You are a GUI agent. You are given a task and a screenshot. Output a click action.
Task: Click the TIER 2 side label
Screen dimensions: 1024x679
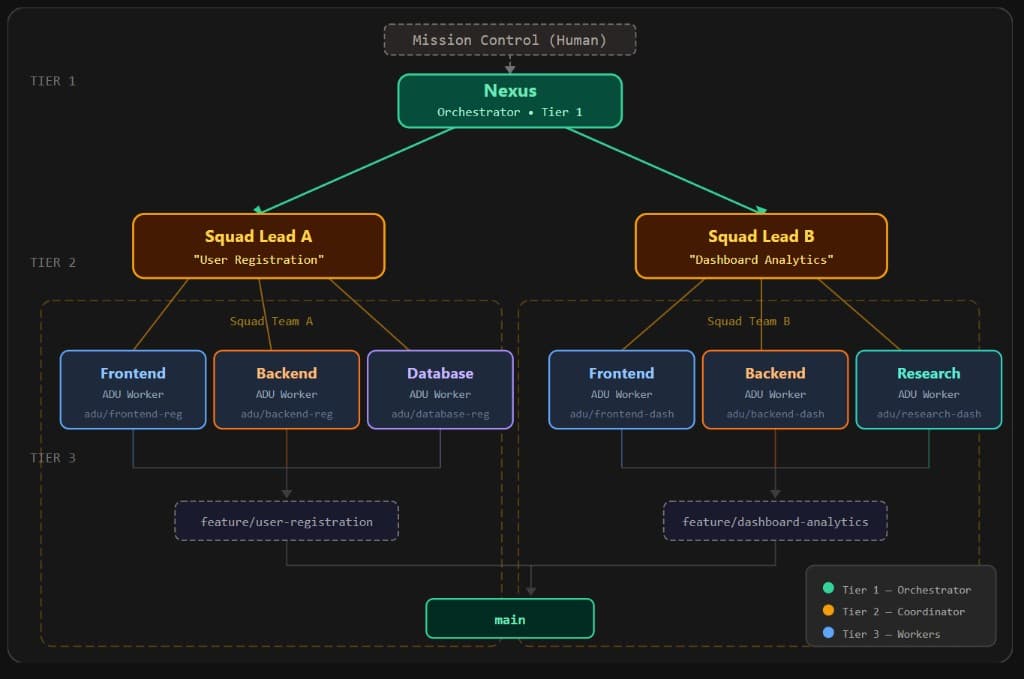pos(53,262)
